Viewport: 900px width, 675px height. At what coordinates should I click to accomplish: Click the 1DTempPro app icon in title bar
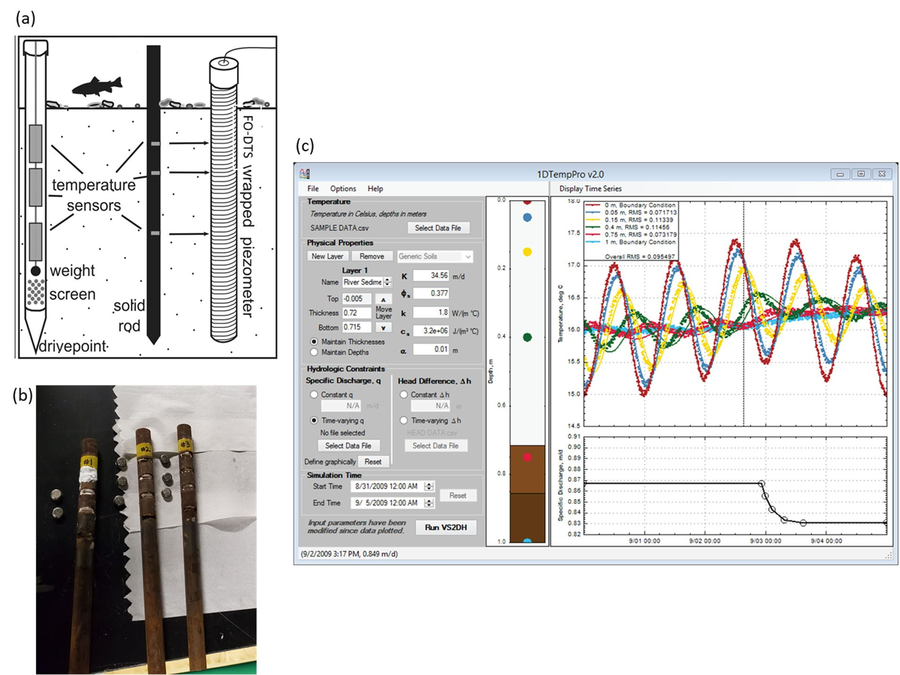[x=303, y=173]
